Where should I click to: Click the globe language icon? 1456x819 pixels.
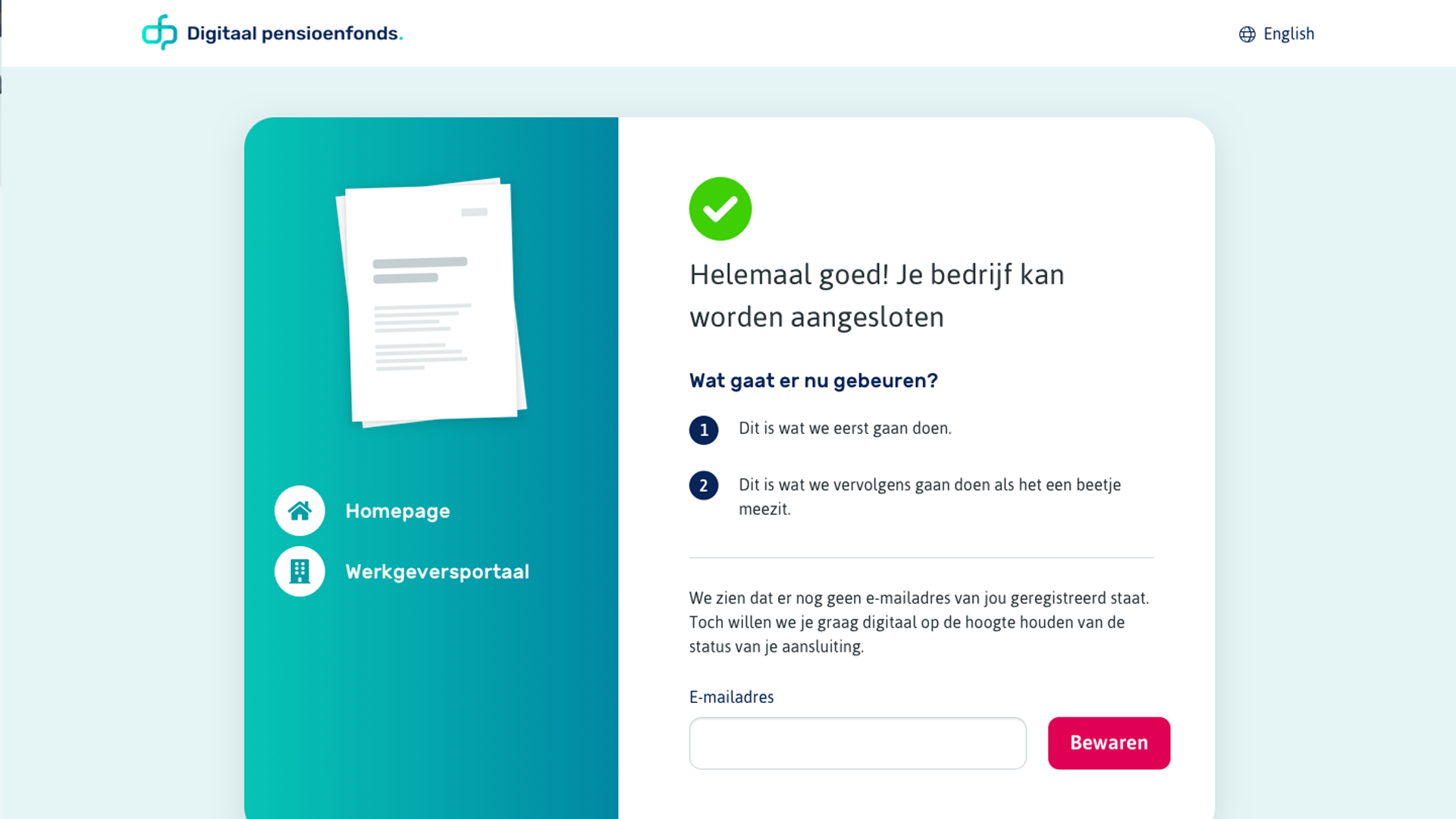click(1247, 34)
